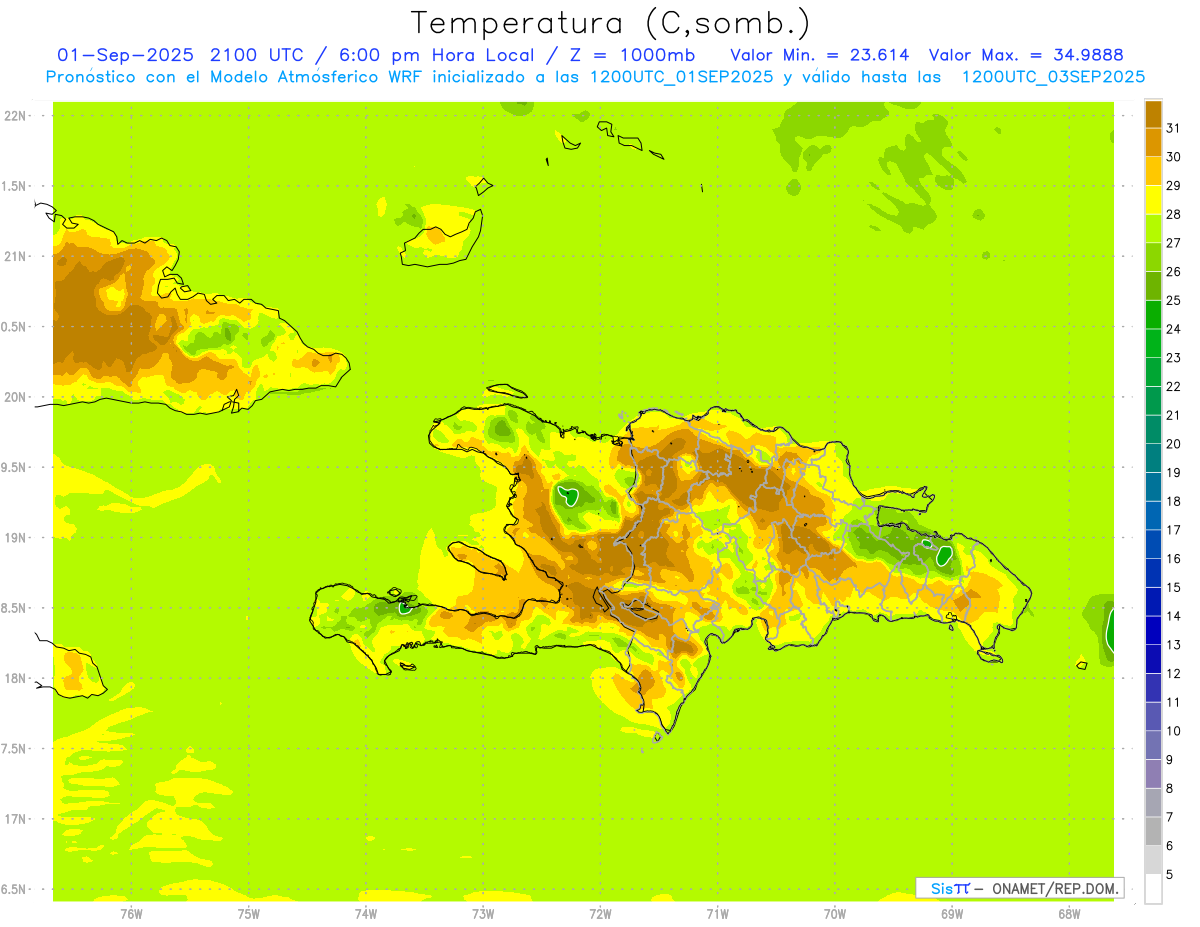Click the "70W" longitude label
1200x927 pixels.
click(835, 913)
